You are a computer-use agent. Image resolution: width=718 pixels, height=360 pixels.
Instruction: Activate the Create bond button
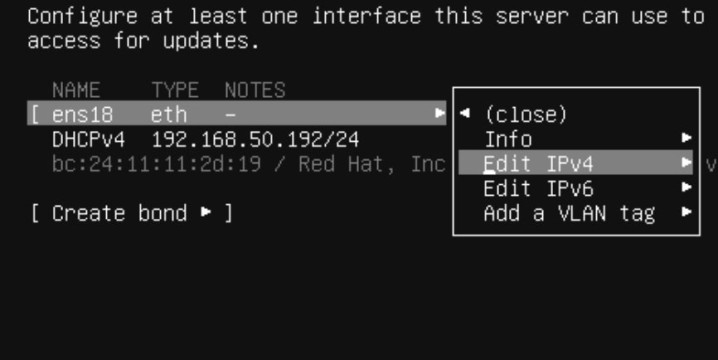coord(131,213)
